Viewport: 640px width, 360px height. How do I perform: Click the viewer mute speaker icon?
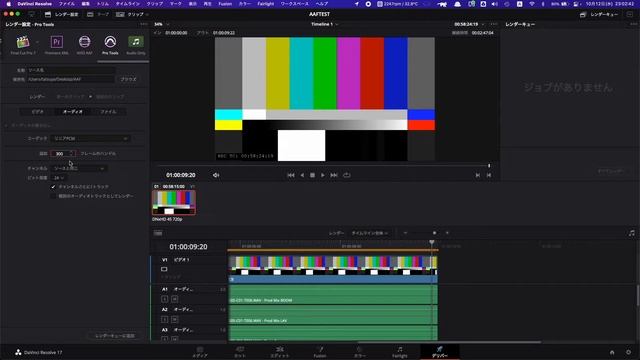point(216,175)
